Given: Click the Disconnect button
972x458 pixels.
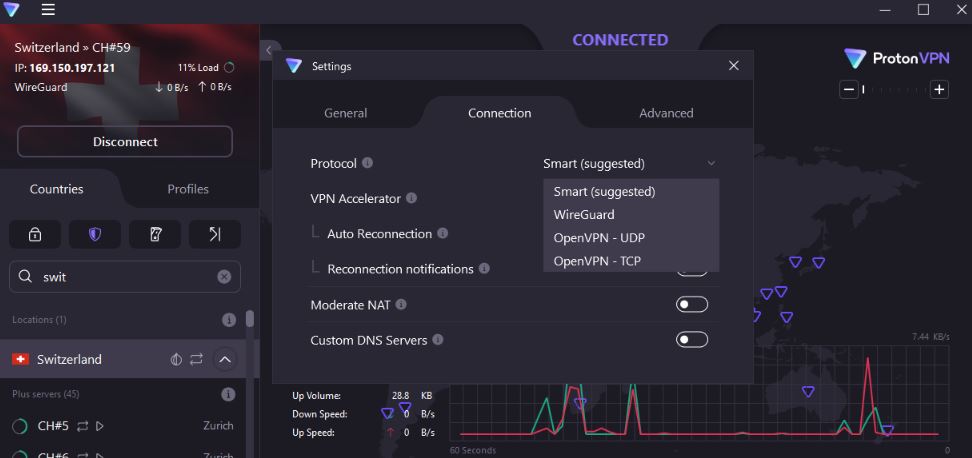Looking at the screenshot, I should coord(125,141).
